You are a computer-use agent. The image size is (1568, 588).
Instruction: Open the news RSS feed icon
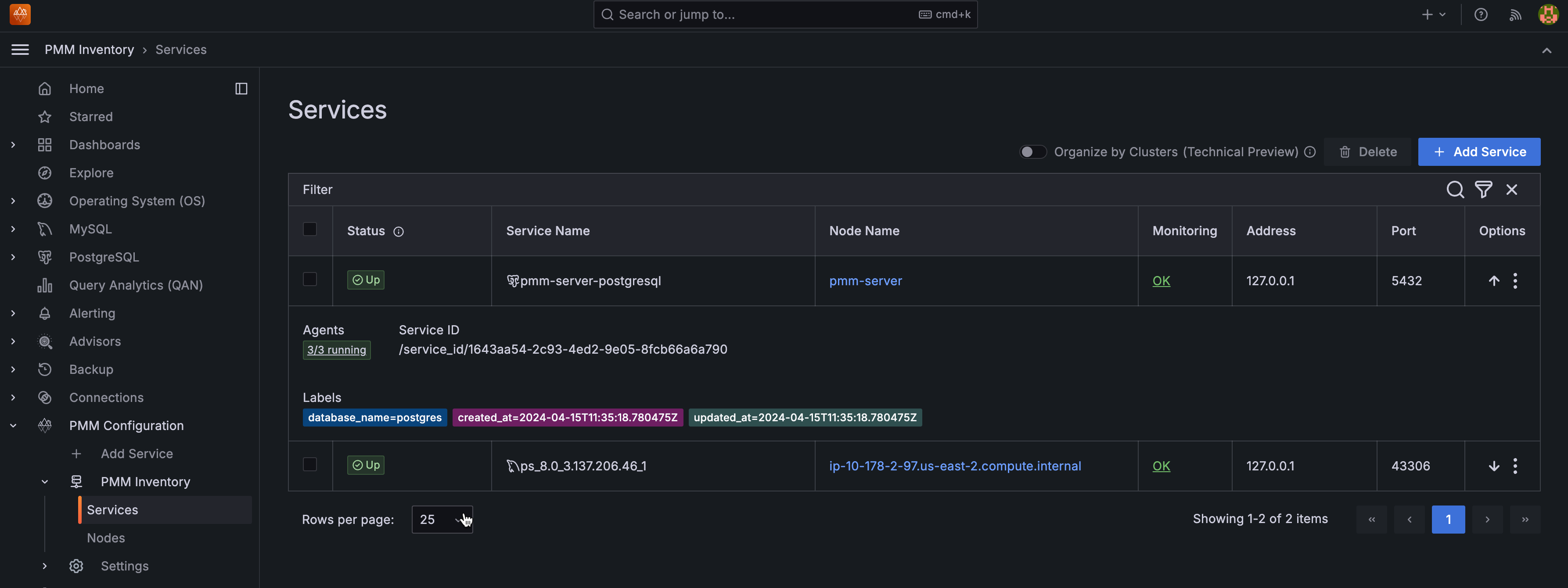coord(1515,14)
